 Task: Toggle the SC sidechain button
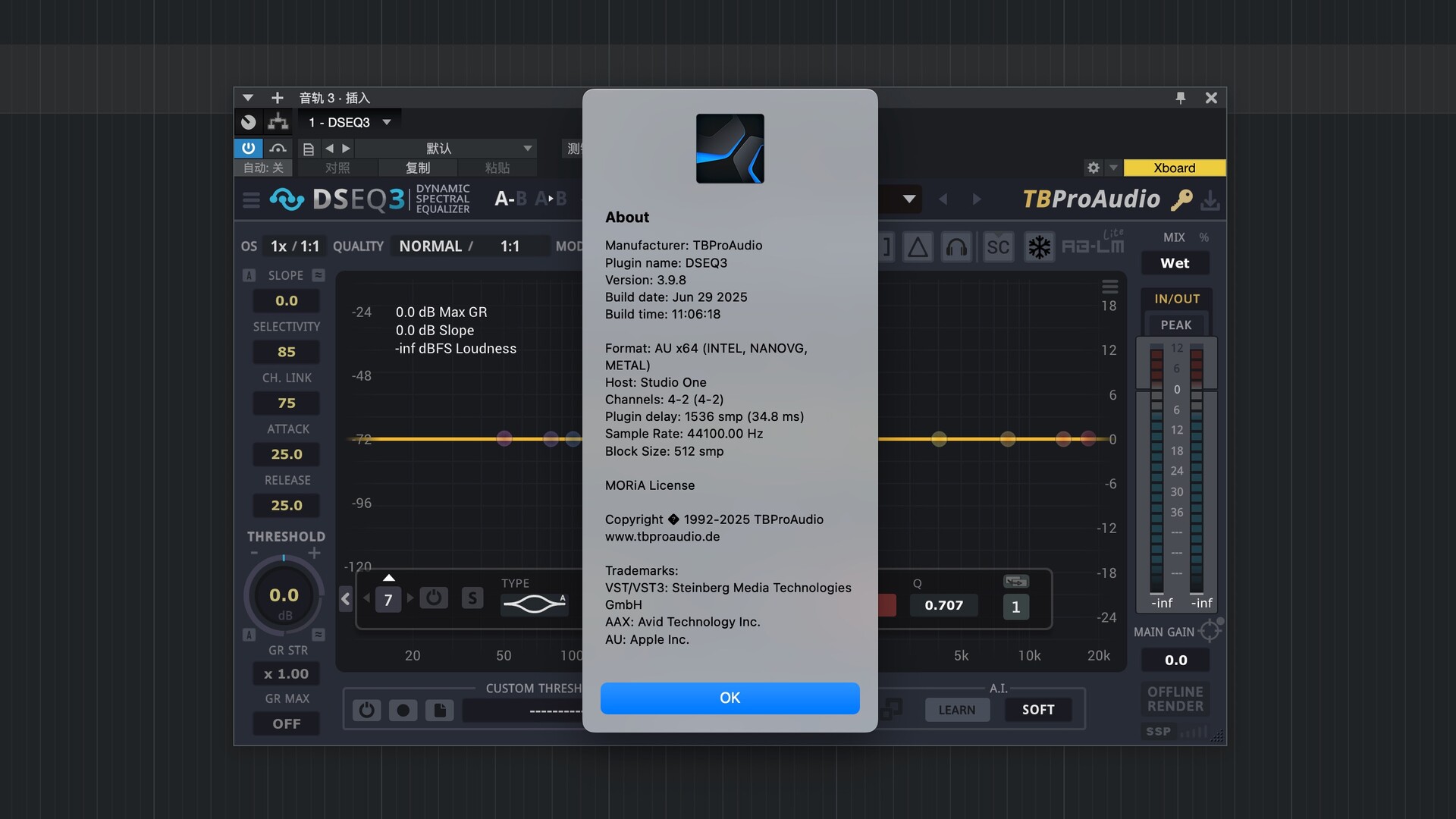[x=998, y=247]
